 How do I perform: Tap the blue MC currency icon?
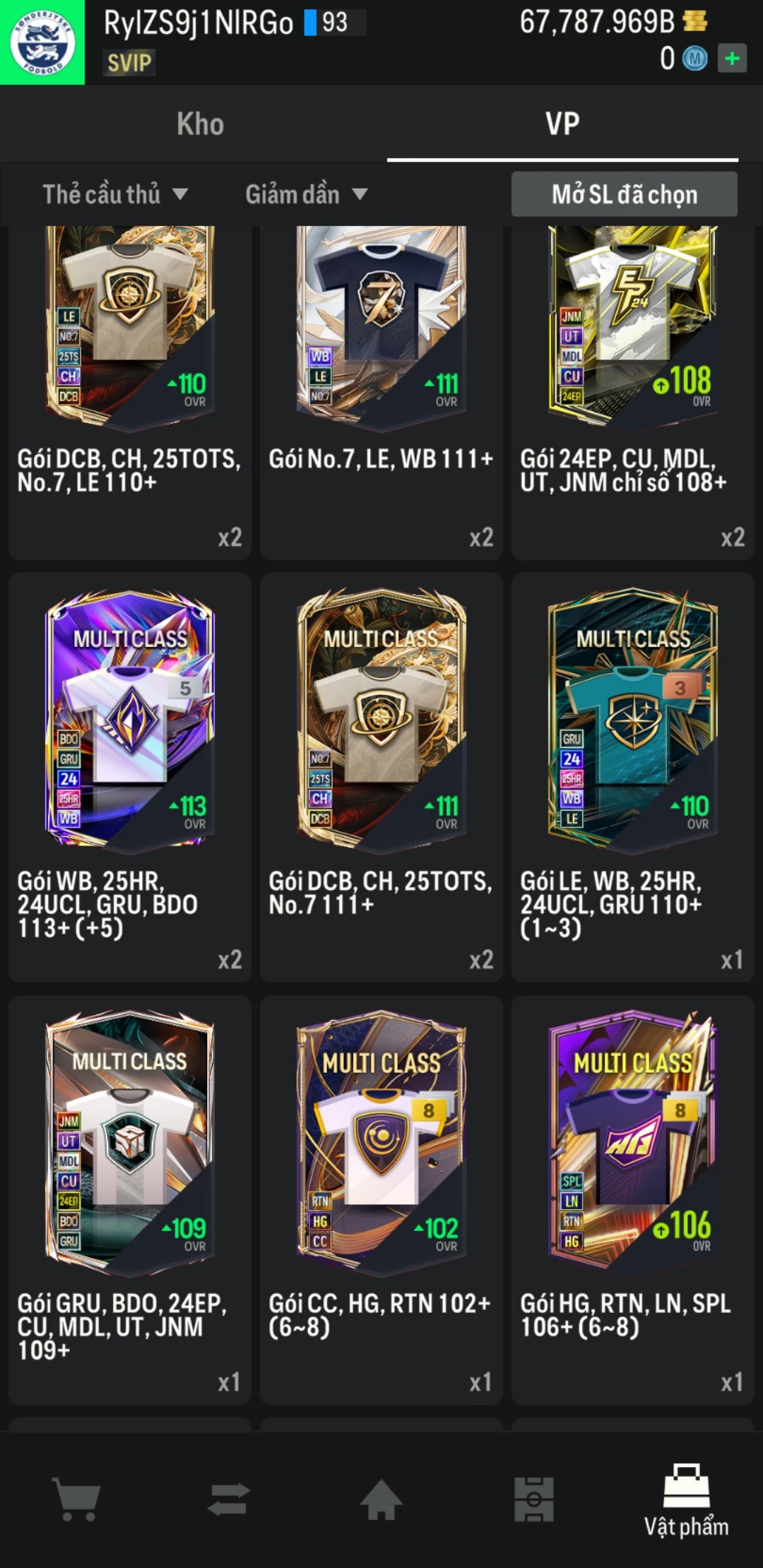pos(695,59)
